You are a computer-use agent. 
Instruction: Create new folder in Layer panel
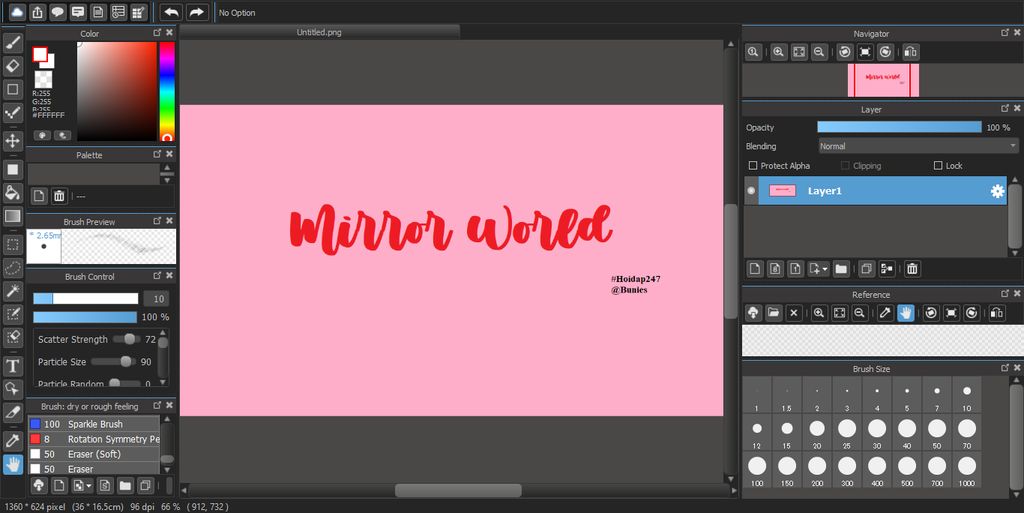841,268
